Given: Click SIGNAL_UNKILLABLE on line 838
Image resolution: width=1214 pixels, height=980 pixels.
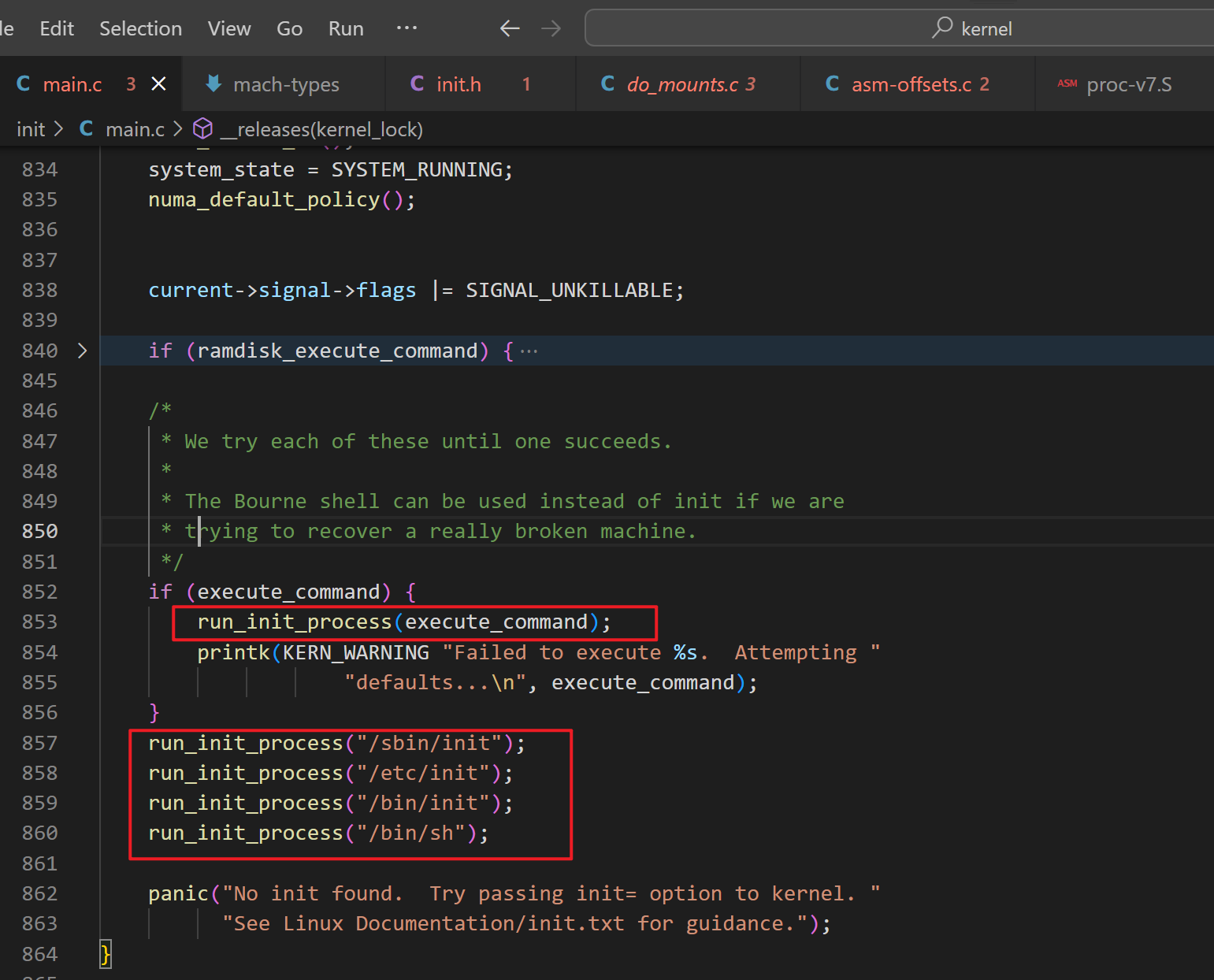Looking at the screenshot, I should click(x=569, y=290).
